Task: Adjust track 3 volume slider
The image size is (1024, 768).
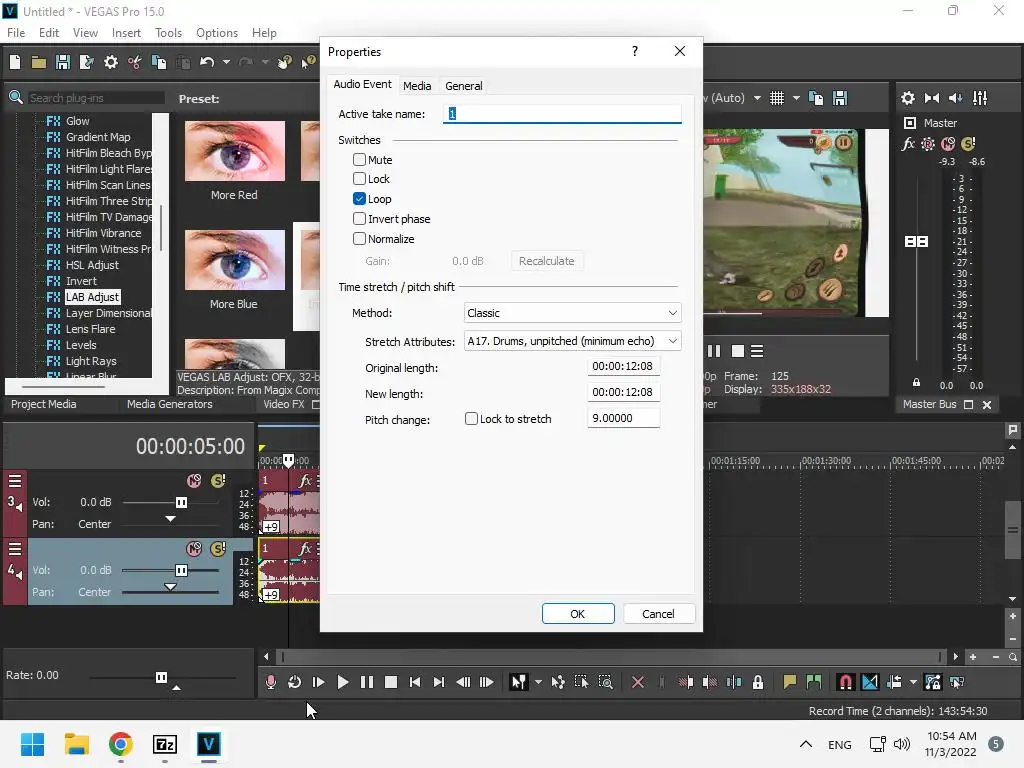Action: pyautogui.click(x=182, y=502)
